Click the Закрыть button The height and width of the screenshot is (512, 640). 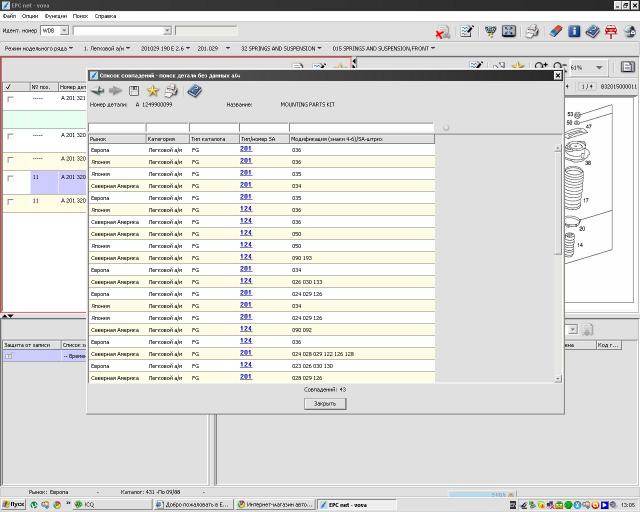coord(325,404)
